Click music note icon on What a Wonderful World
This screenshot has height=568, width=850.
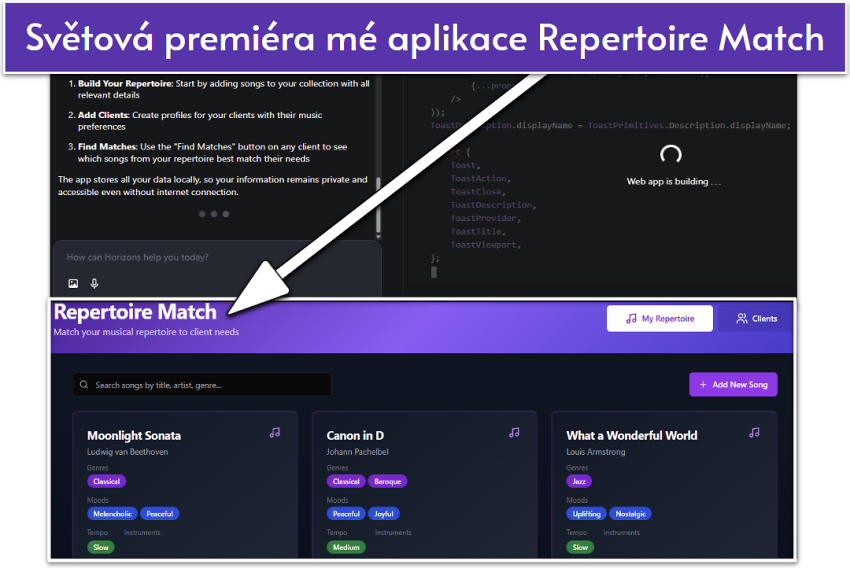(x=755, y=433)
